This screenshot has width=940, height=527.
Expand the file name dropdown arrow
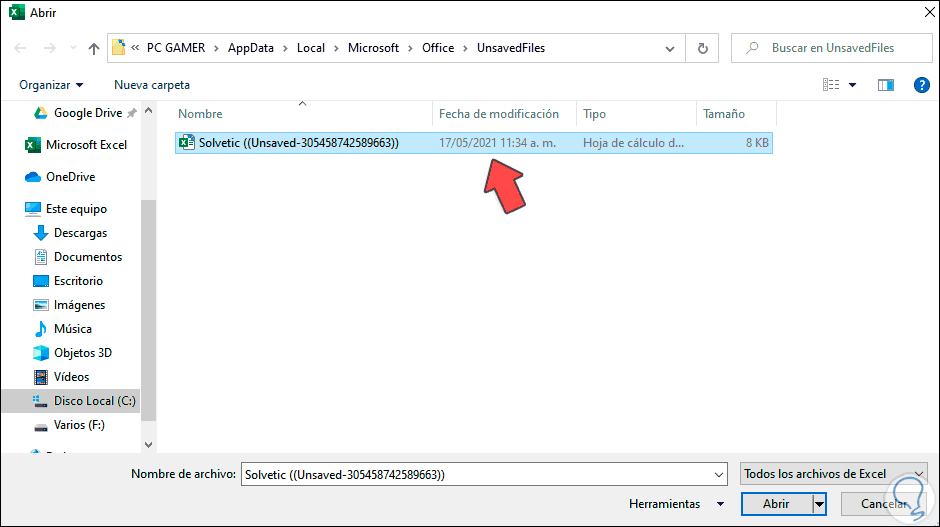coord(719,475)
